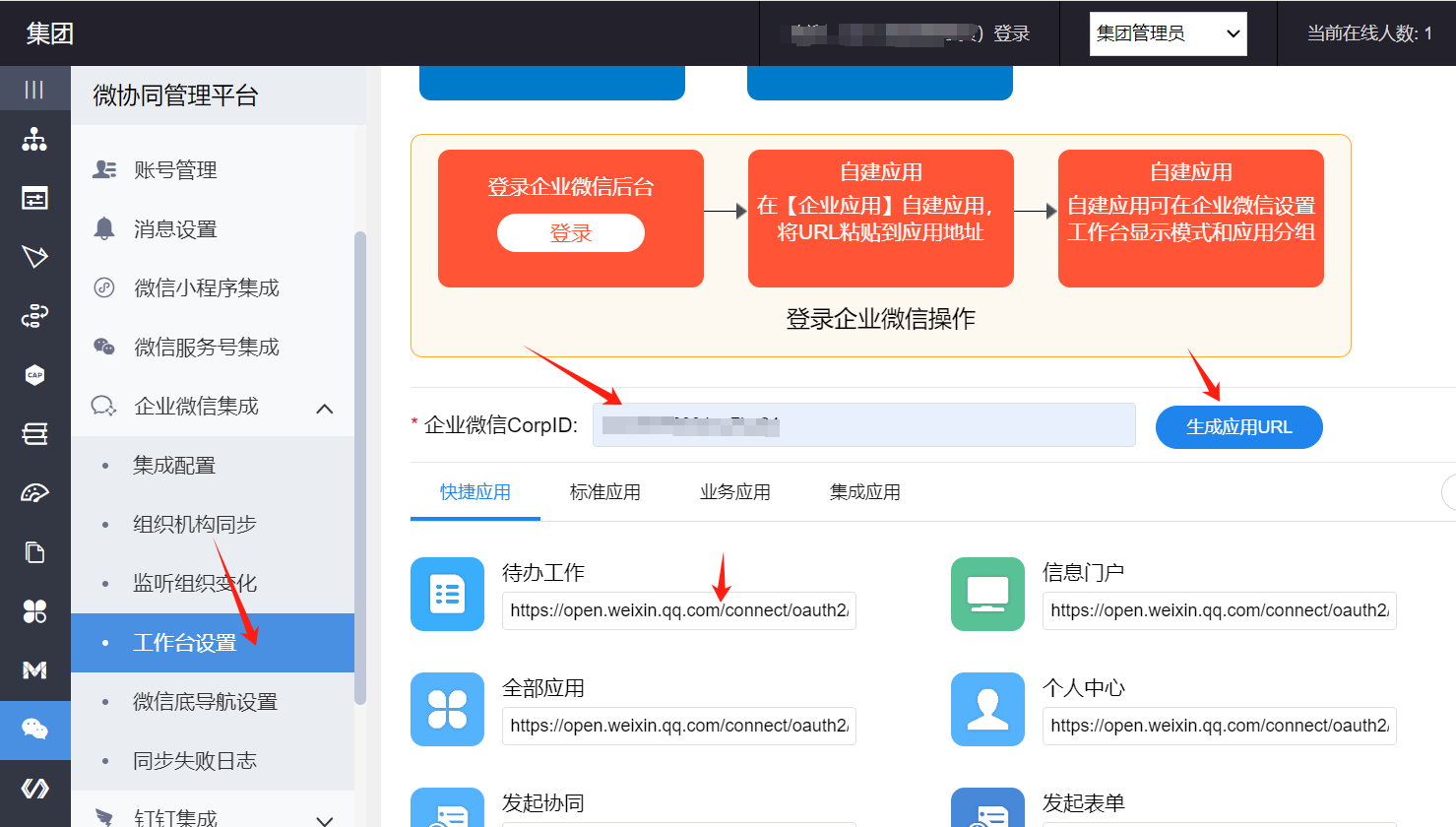Open the dashboard gauge icon in the rail
The image size is (1456, 827).
(34, 493)
